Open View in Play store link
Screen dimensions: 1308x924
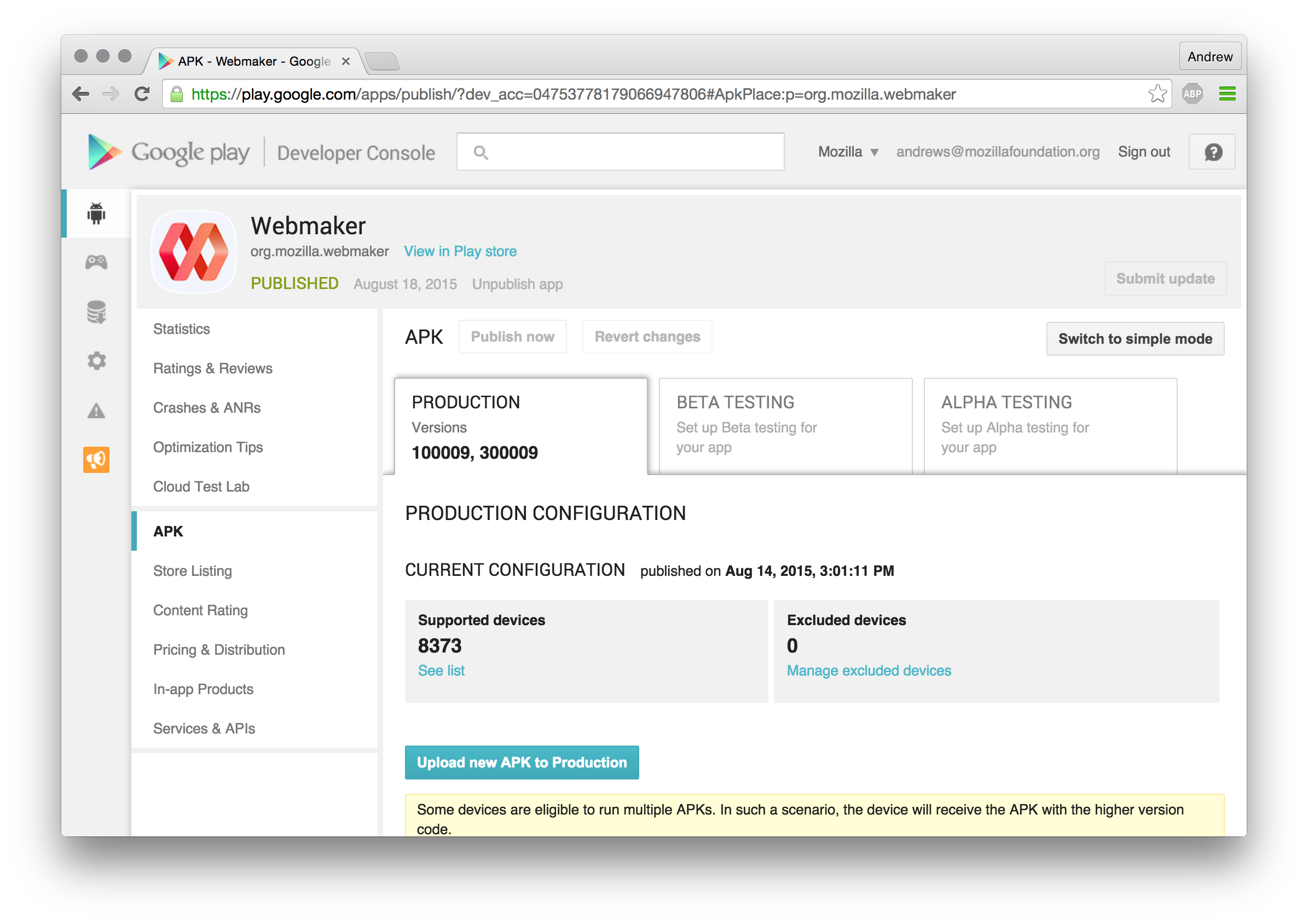coord(460,251)
